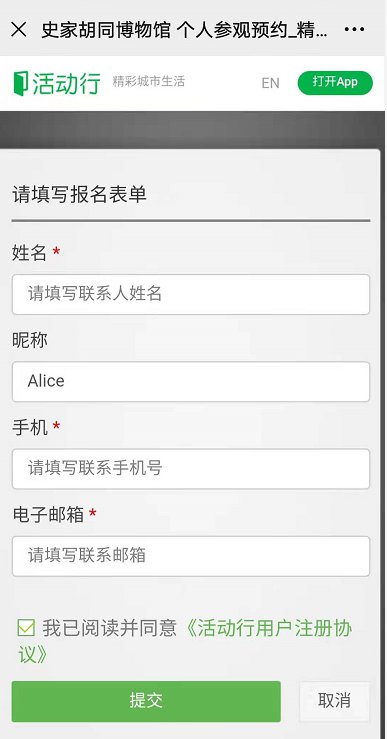Close the page with the X icon
The width and height of the screenshot is (387, 739).
18,30
